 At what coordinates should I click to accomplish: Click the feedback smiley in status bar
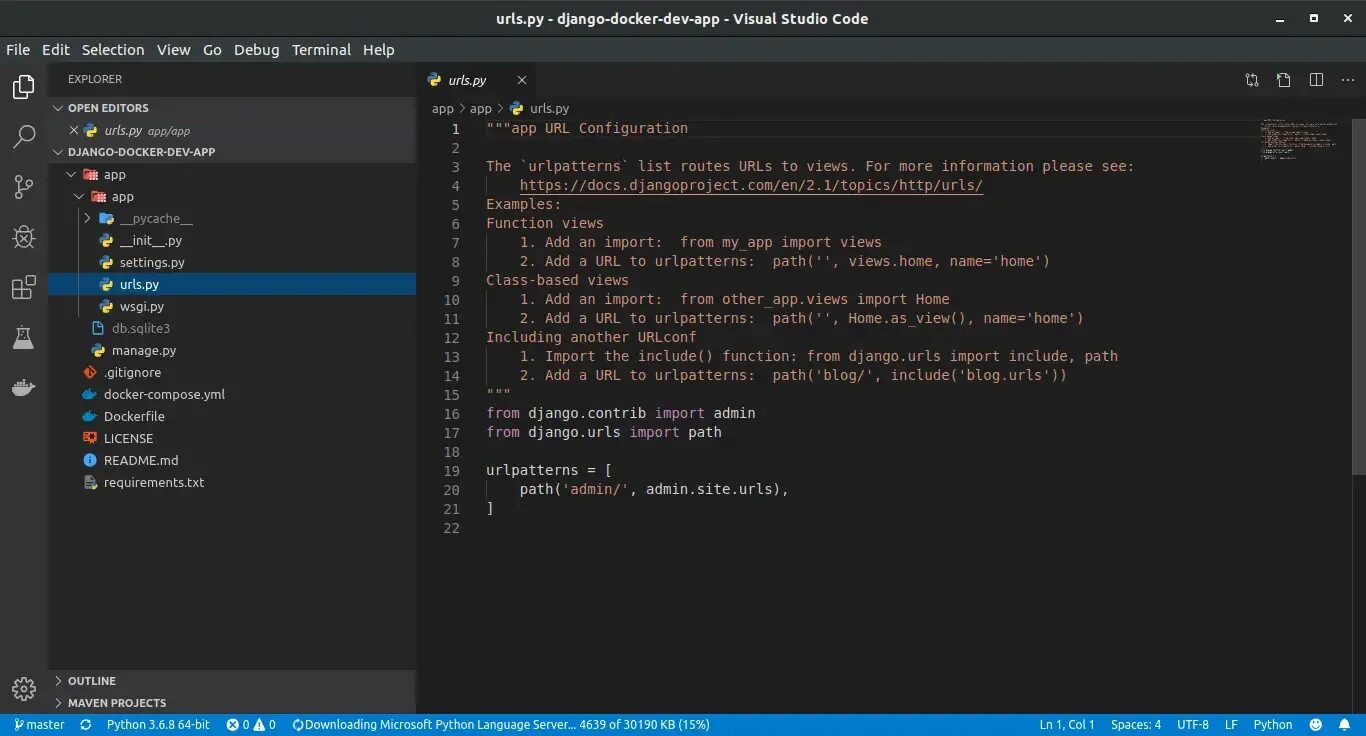click(x=1316, y=725)
